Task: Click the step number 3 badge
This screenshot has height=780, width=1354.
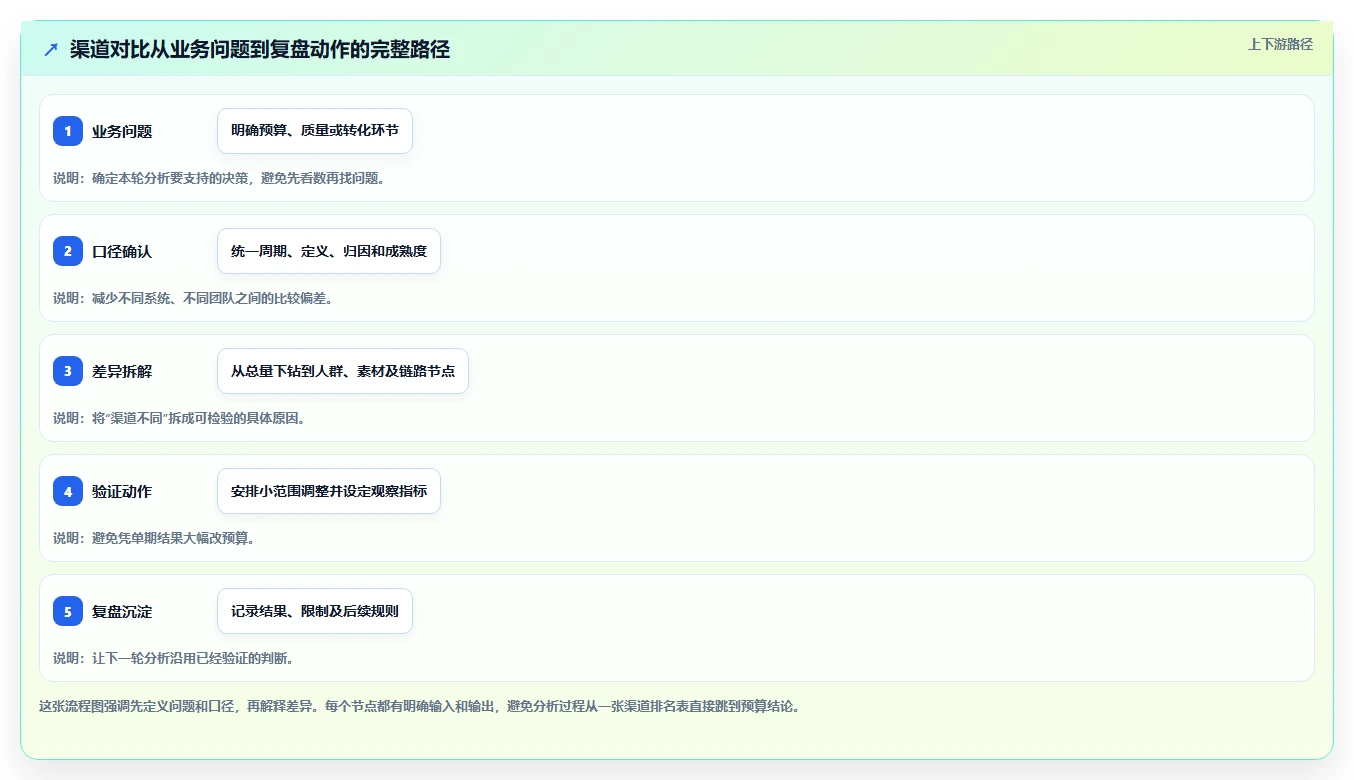Action: (x=68, y=371)
